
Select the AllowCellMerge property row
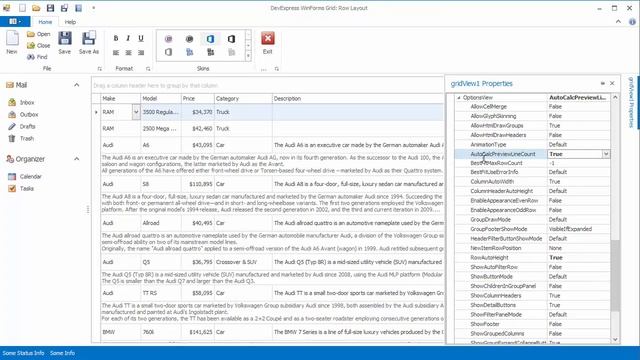(533, 107)
